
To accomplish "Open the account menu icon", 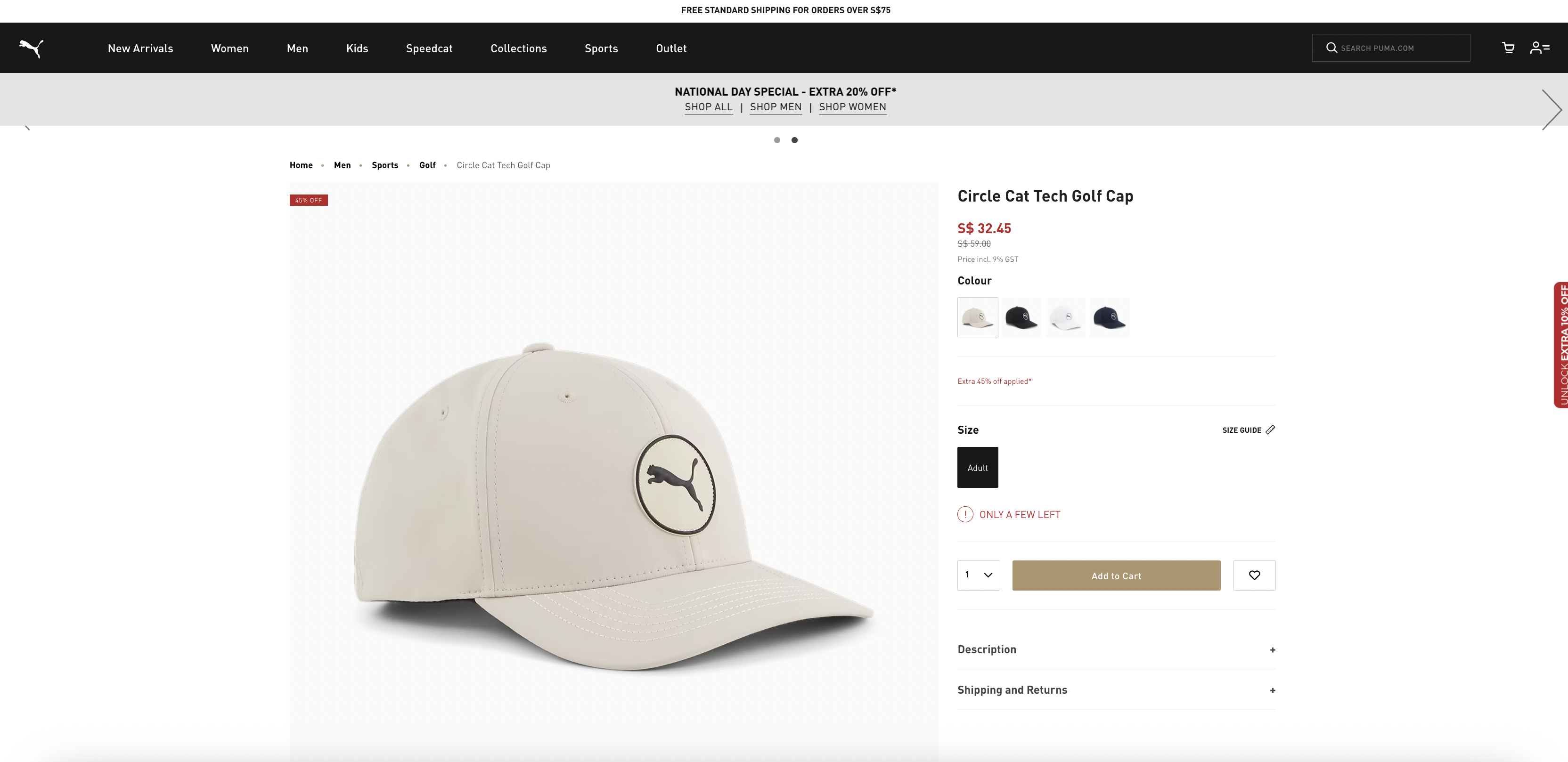I will pyautogui.click(x=1539, y=48).
